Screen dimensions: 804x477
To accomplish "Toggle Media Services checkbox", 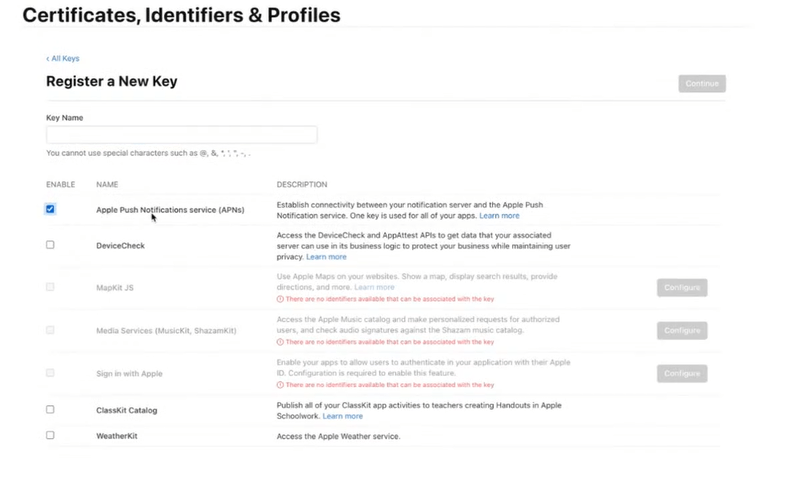I will tap(50, 330).
